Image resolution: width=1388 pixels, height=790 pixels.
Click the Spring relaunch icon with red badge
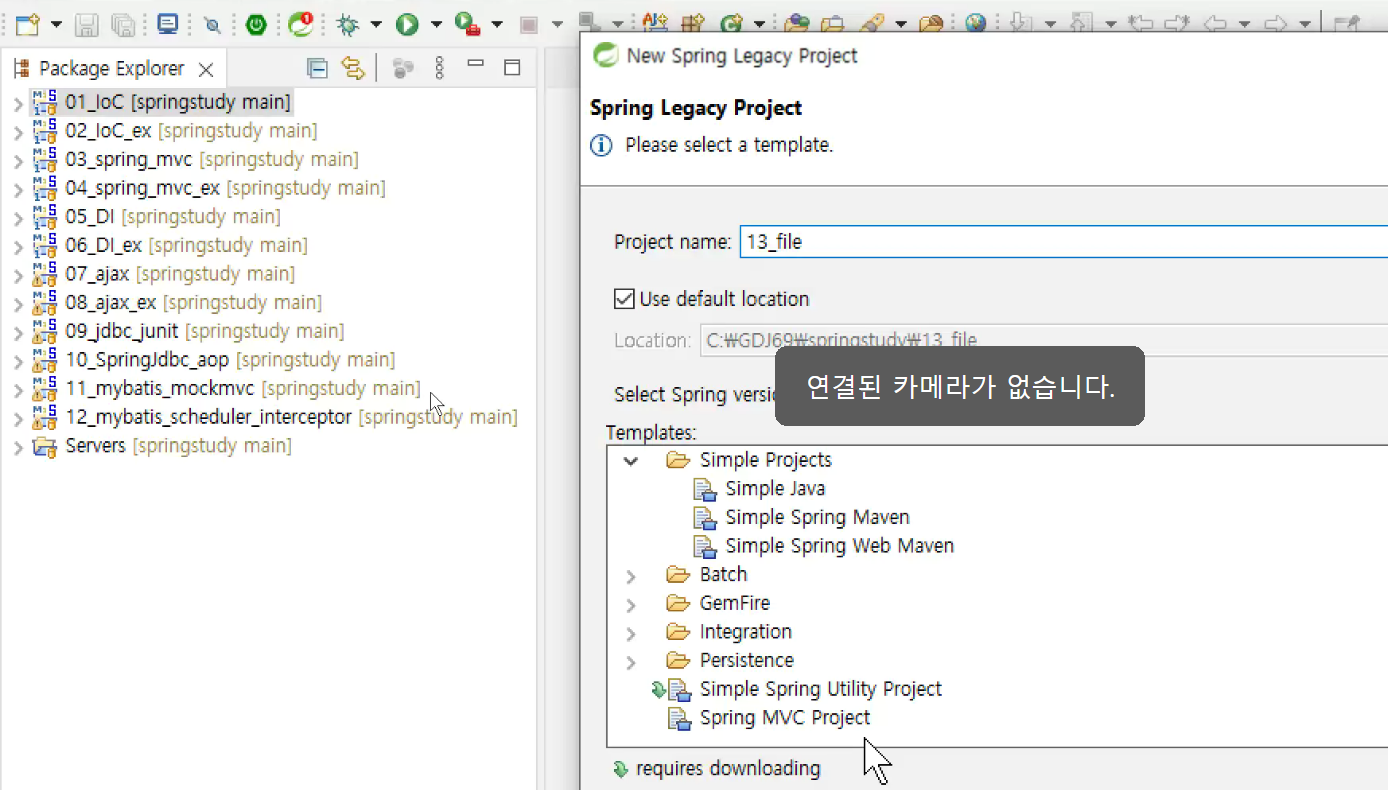tap(301, 24)
